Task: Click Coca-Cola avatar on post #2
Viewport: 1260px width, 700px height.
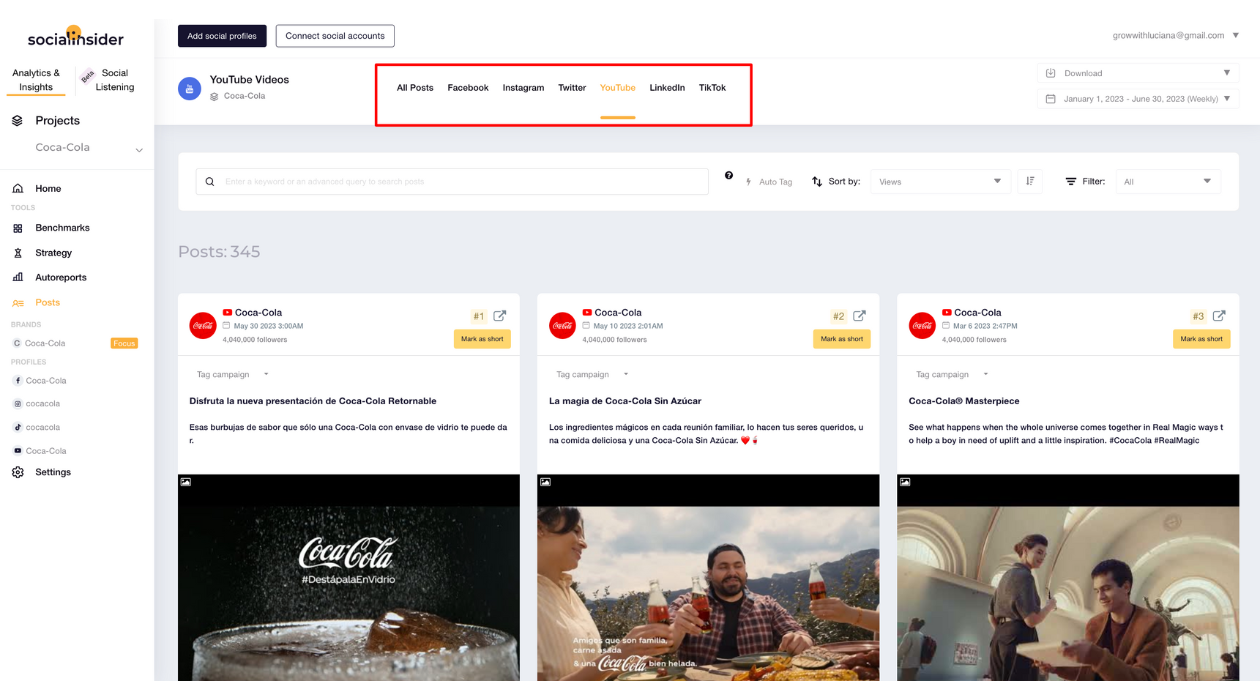Action: [x=562, y=325]
